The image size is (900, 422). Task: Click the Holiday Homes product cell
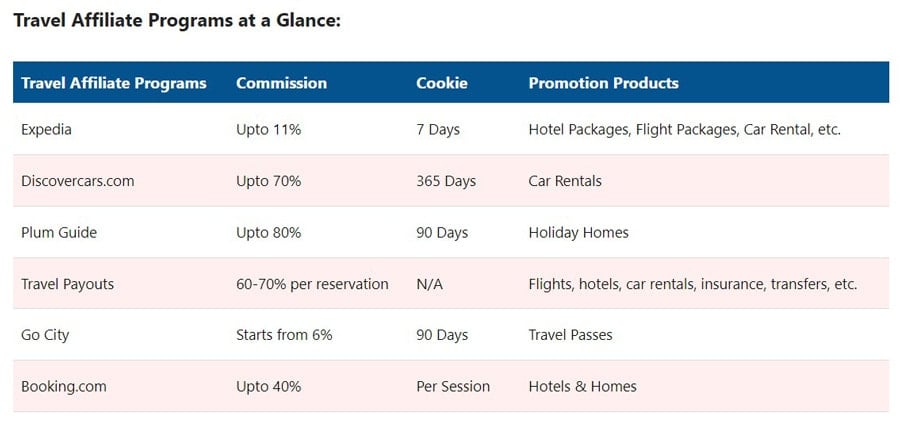(x=579, y=233)
